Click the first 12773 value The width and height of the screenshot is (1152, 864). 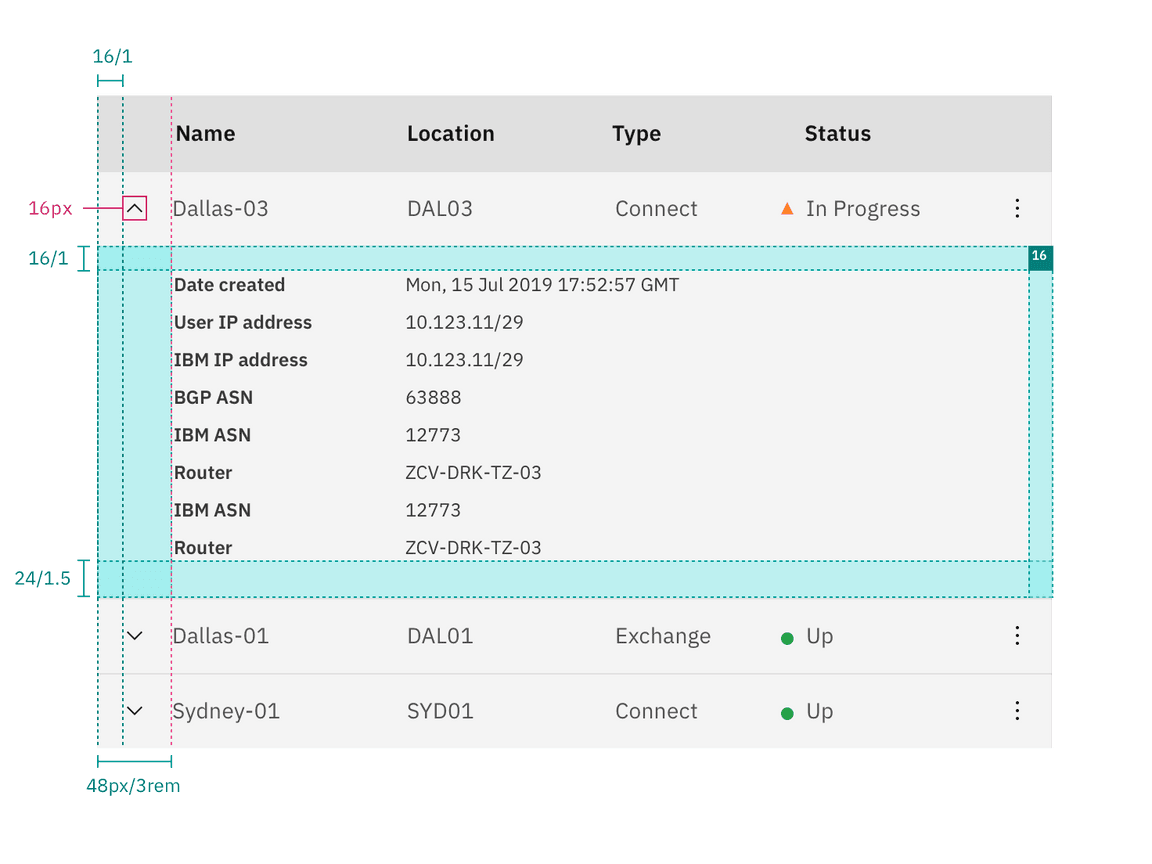click(x=433, y=435)
